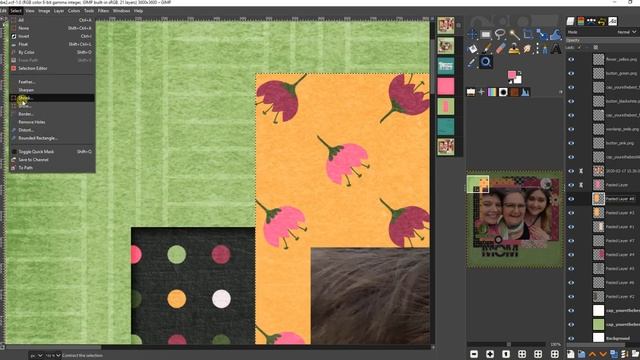Open the Tool Options tab
This screenshot has height=360, width=640.
coord(471,92)
